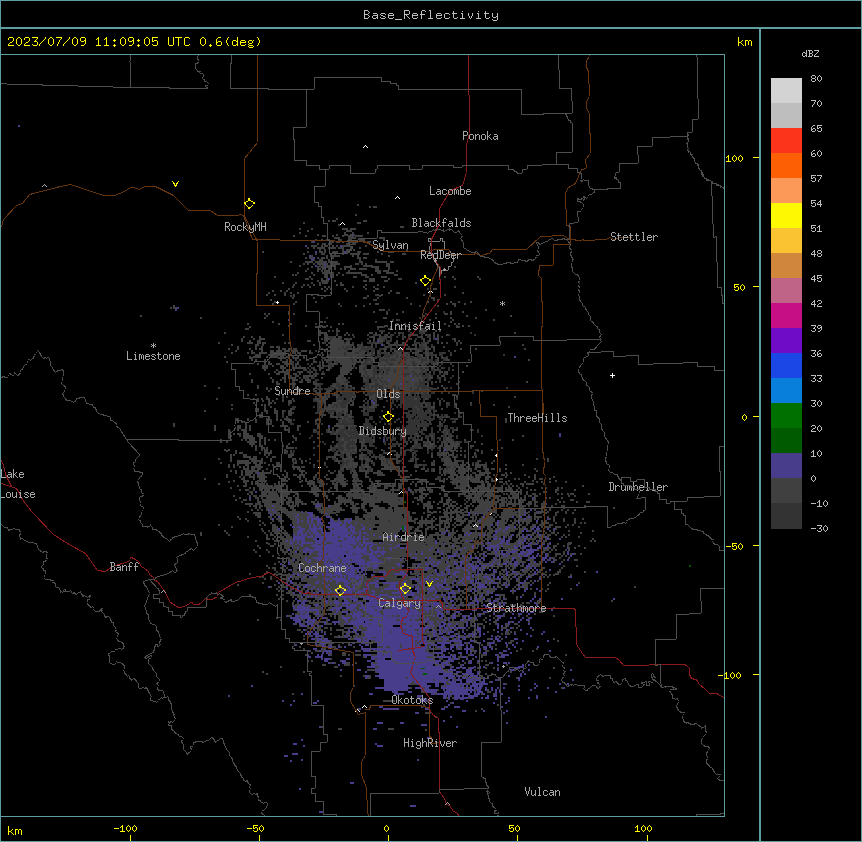Screen dimensions: 862x842
Task: Click the Blackfalds map label
Action: (441, 223)
